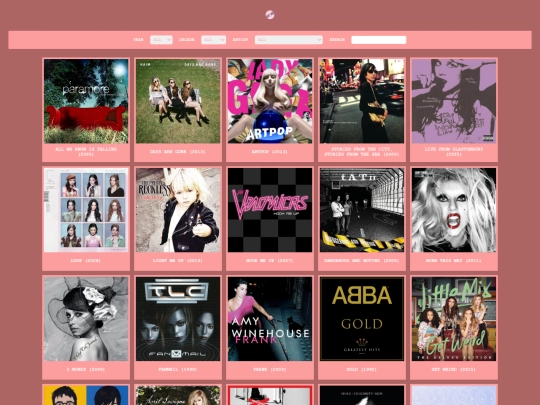Open Paramore All We Know Is Falling cover
This screenshot has height=405, width=540.
[86, 101]
